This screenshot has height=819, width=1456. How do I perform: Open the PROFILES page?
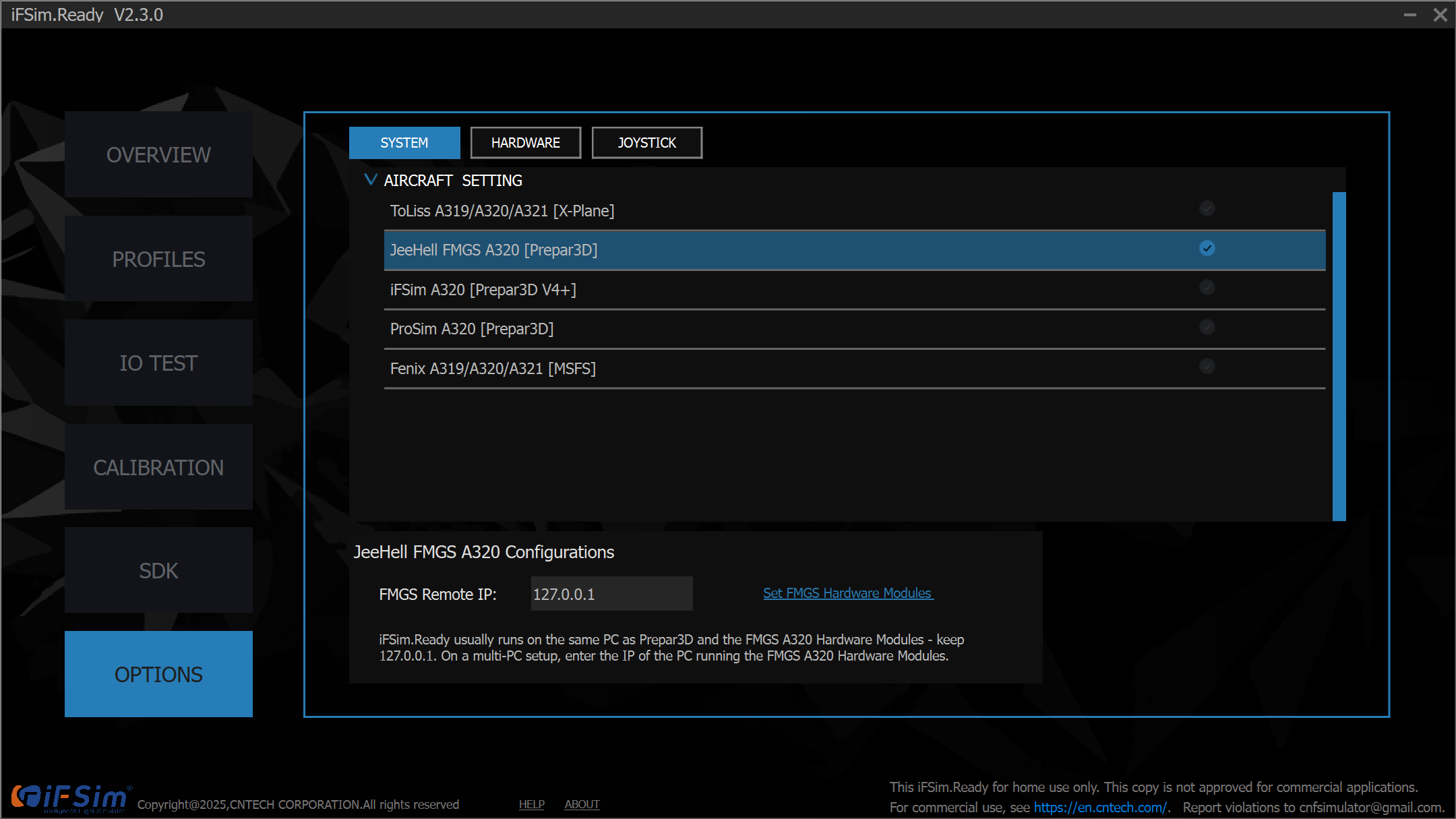[x=158, y=259]
